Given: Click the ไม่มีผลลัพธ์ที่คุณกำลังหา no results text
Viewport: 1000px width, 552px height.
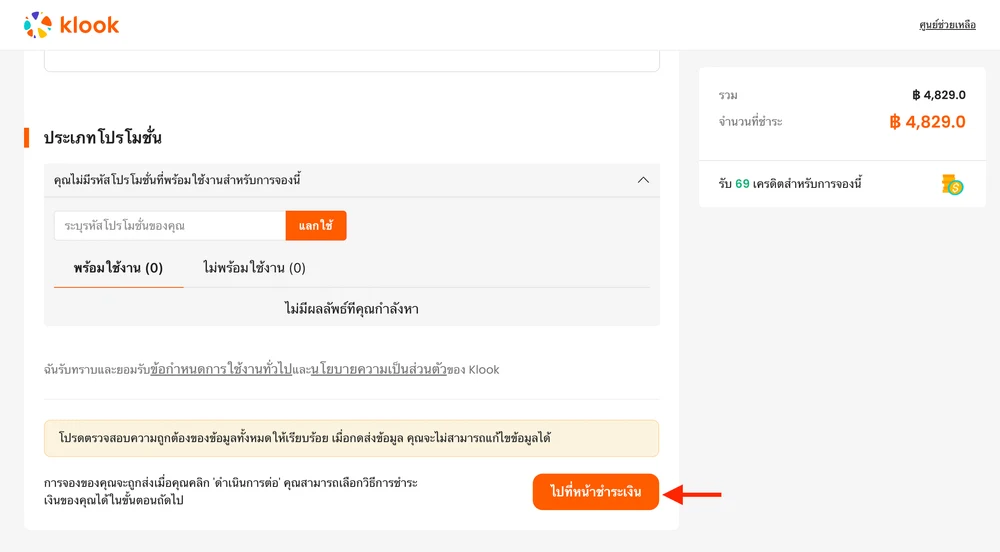Looking at the screenshot, I should (351, 309).
